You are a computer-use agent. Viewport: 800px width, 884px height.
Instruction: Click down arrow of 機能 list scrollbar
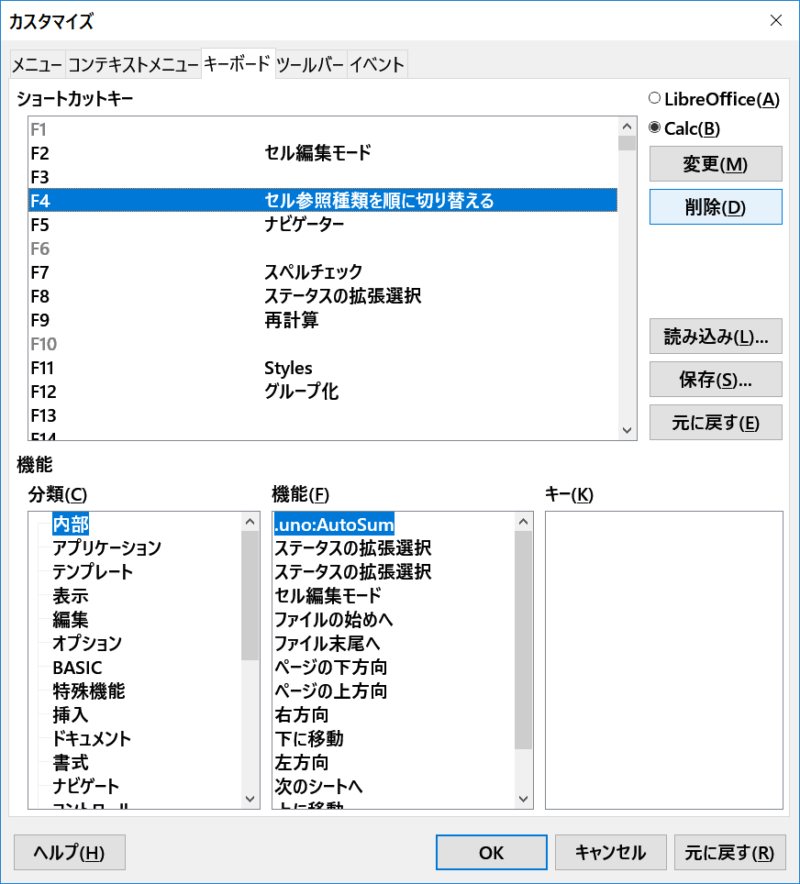point(524,798)
